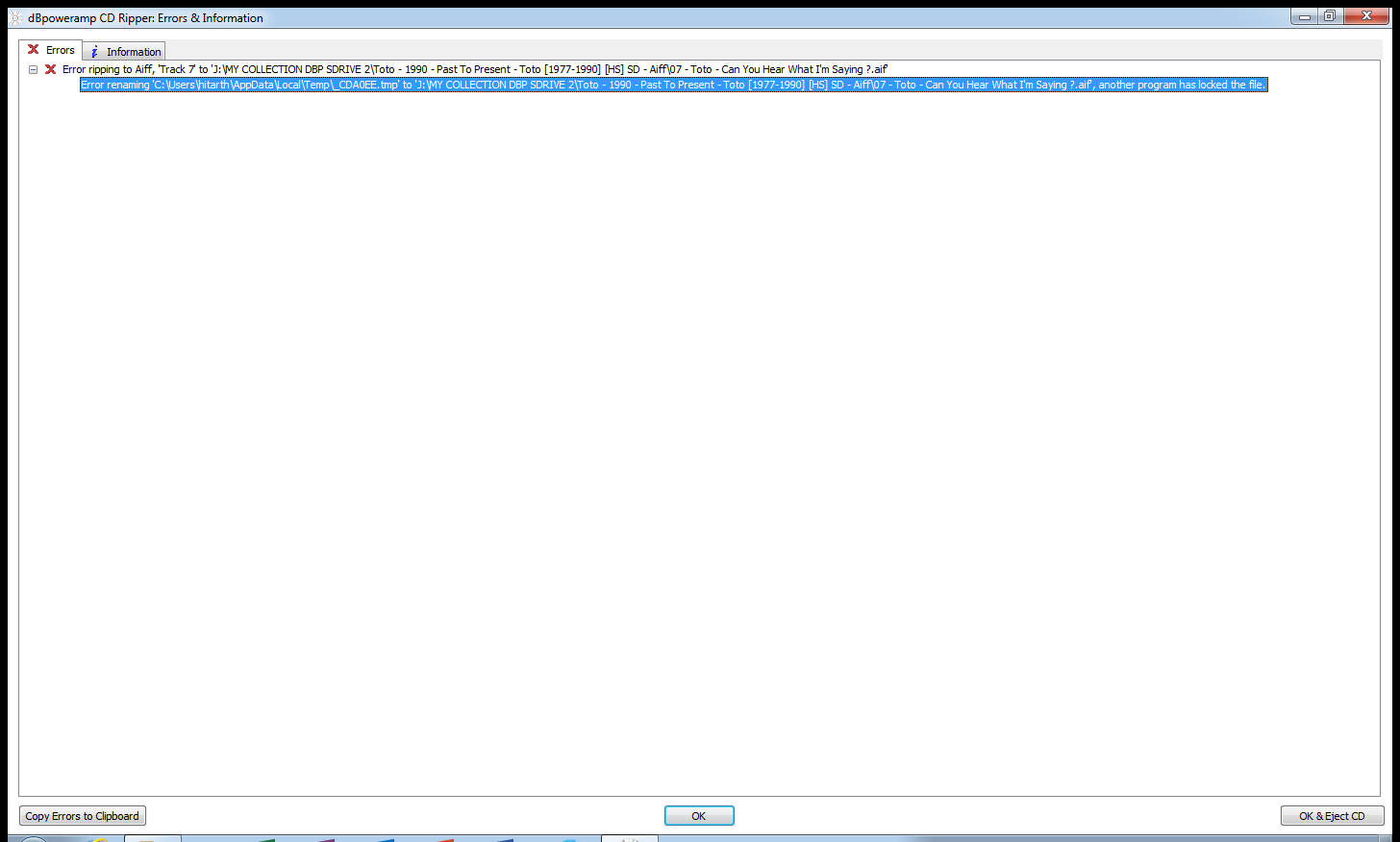Open the Windows Start menu orb
Image resolution: width=1400 pixels, height=842 pixels.
point(34,839)
